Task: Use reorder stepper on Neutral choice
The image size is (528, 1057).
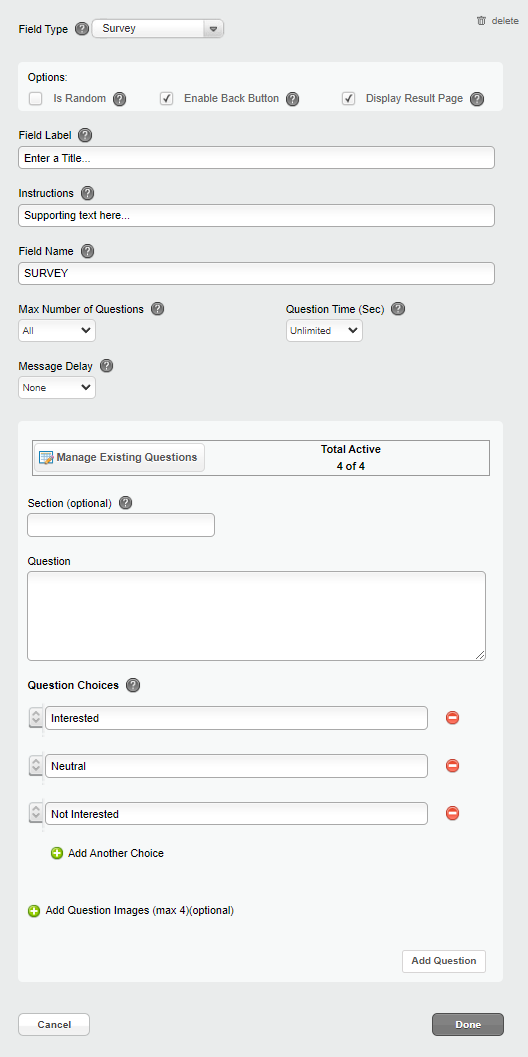Action: pos(36,766)
